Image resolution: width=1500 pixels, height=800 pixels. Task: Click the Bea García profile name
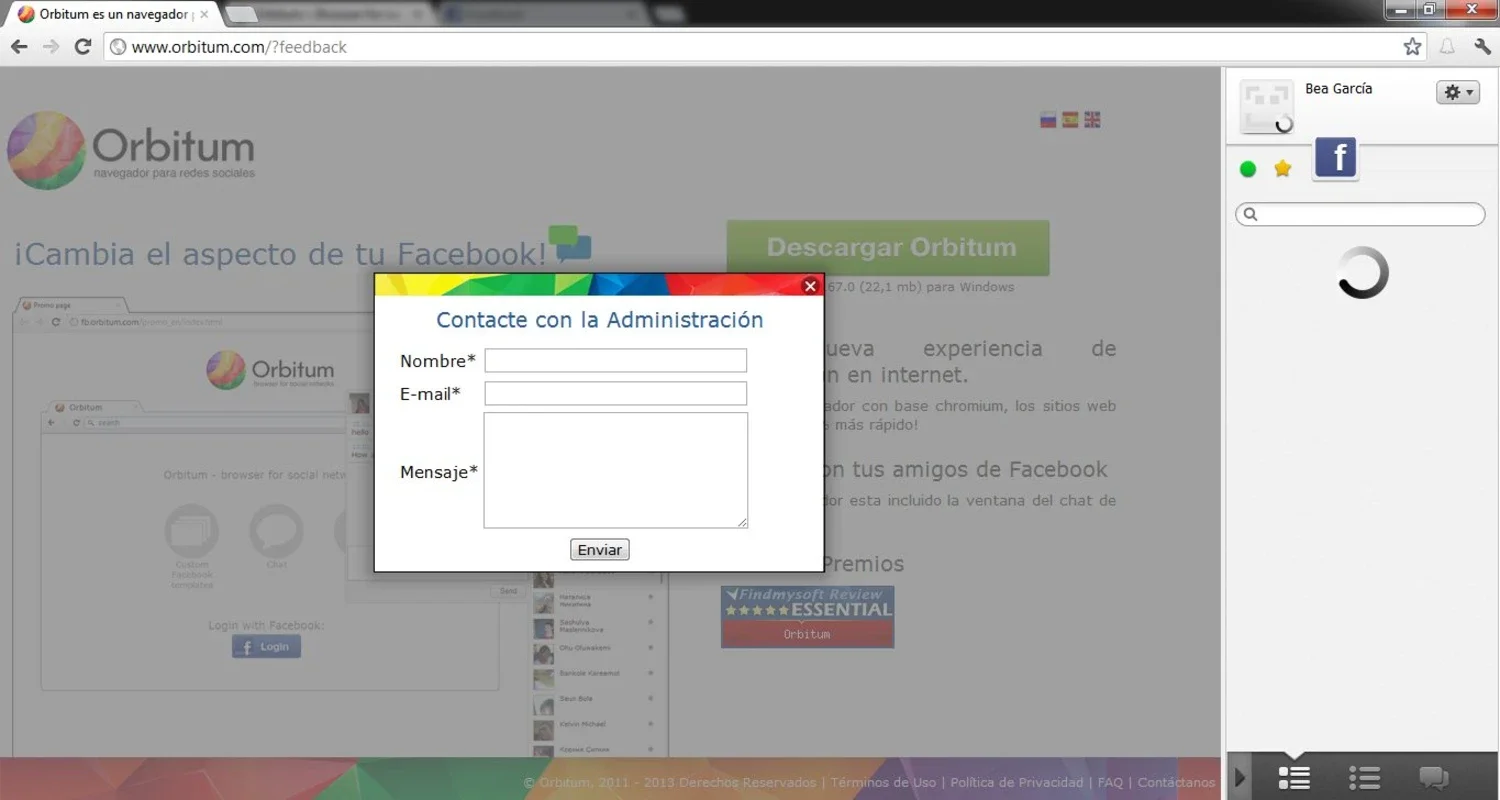tap(1338, 89)
